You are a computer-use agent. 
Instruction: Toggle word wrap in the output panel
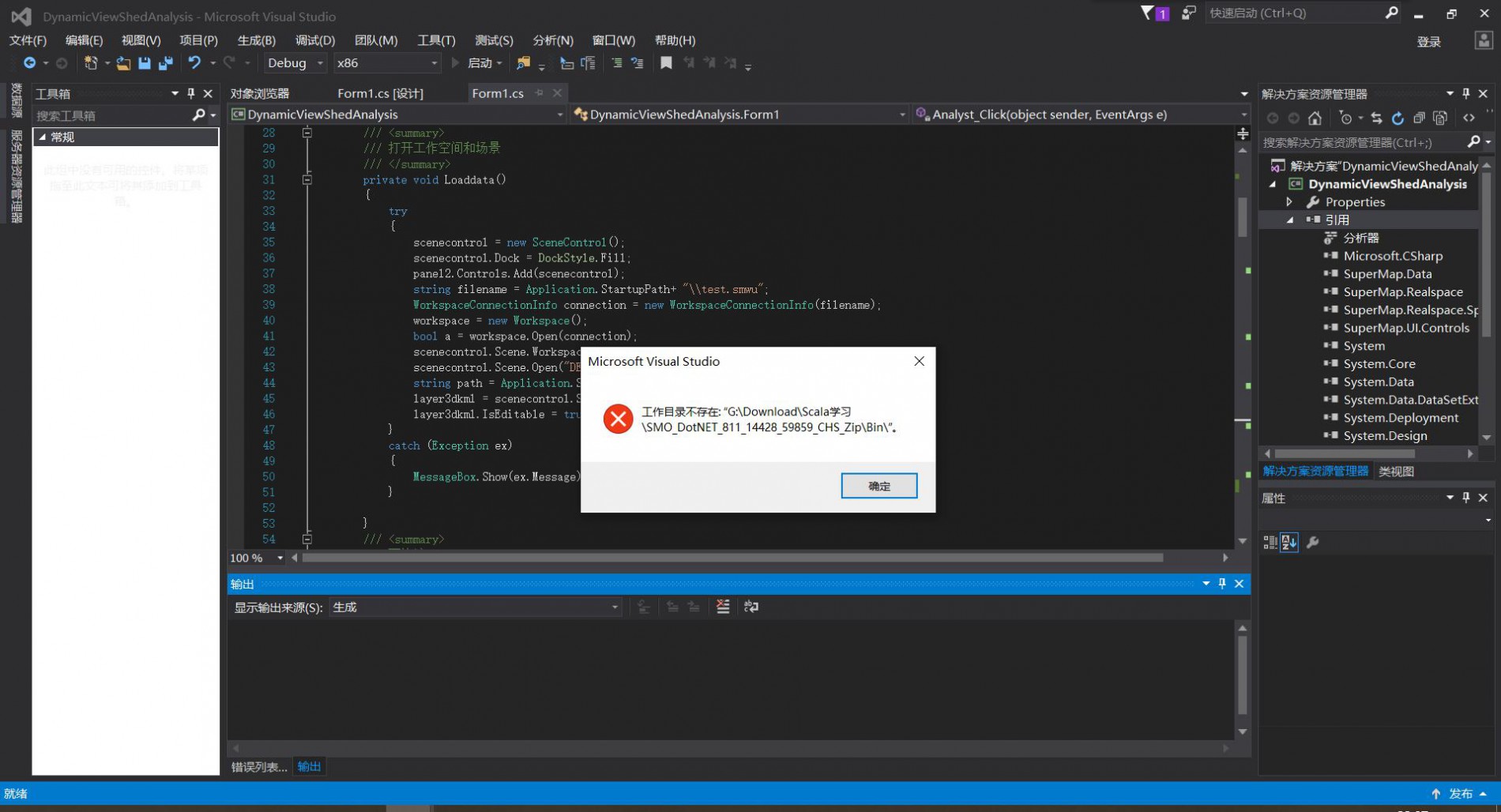point(751,607)
